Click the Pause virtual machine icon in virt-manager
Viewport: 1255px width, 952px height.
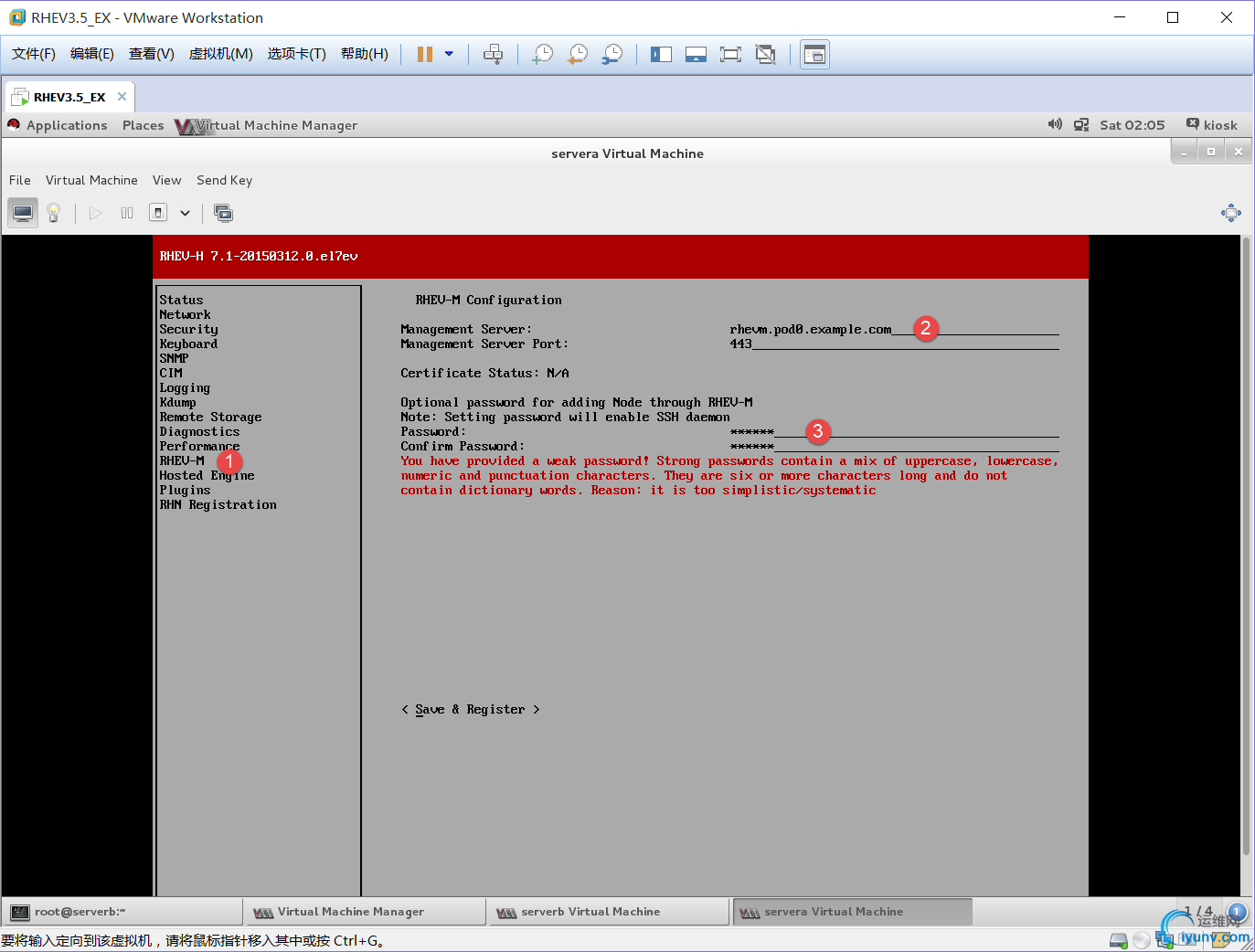tap(127, 213)
